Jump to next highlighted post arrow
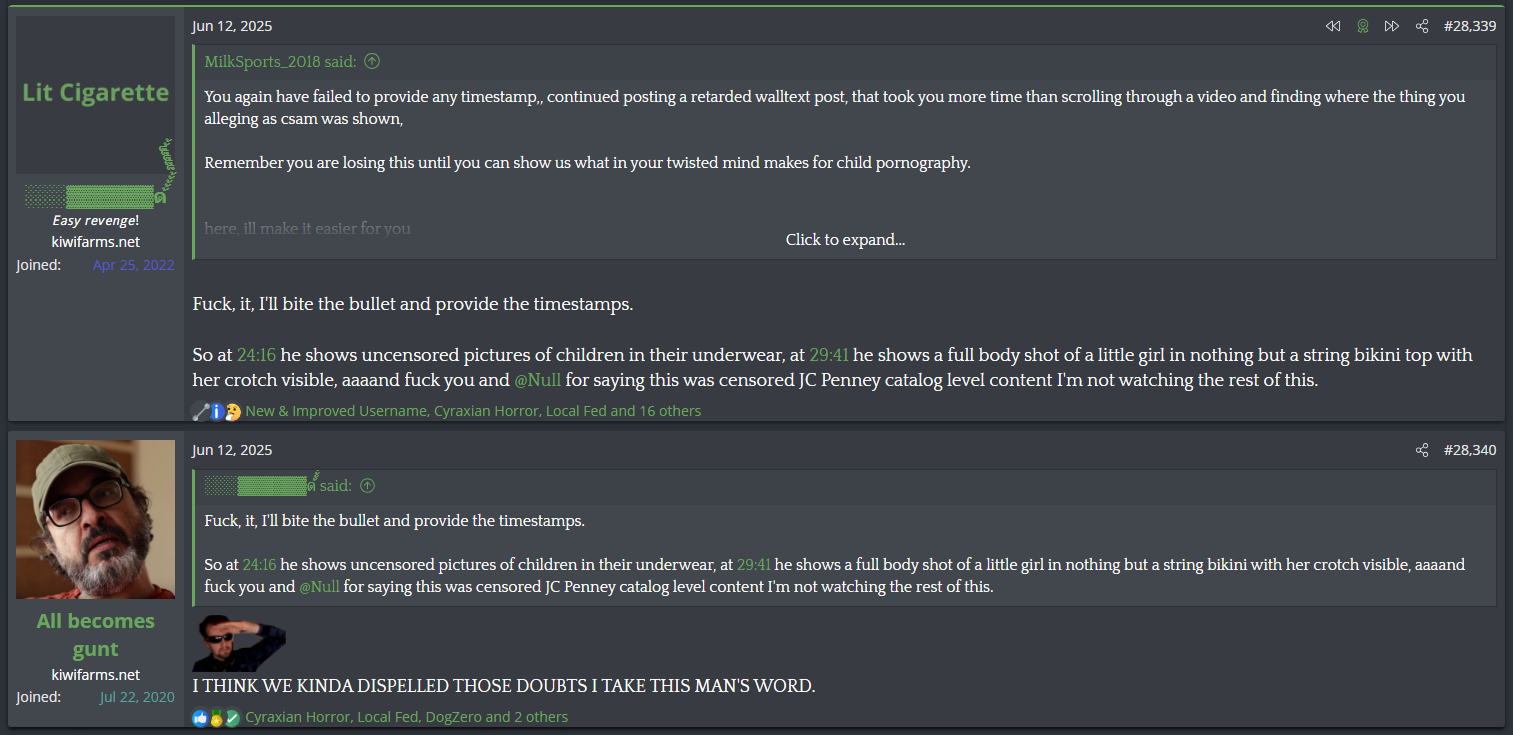 1391,26
